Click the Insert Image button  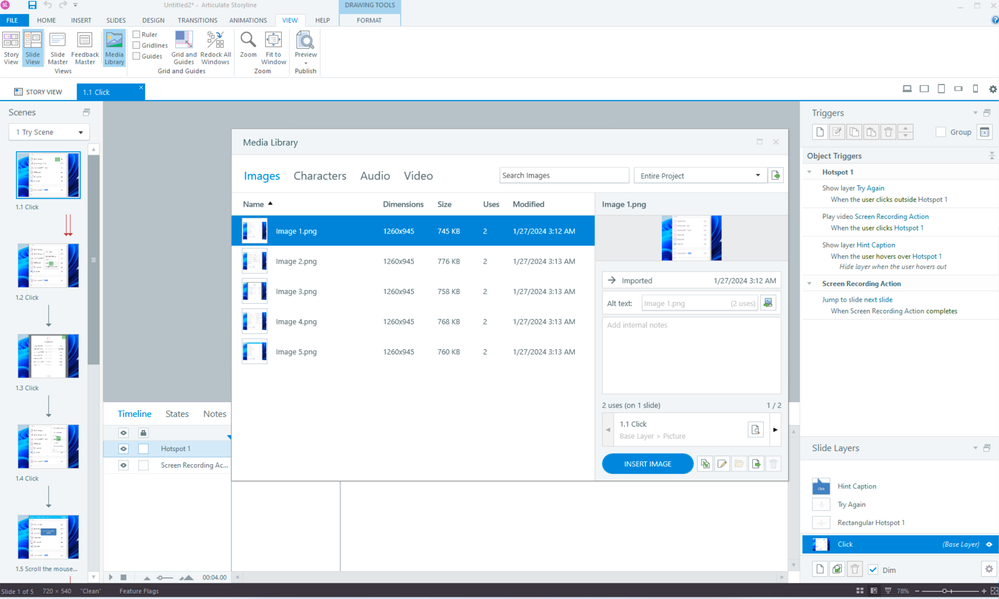click(647, 464)
